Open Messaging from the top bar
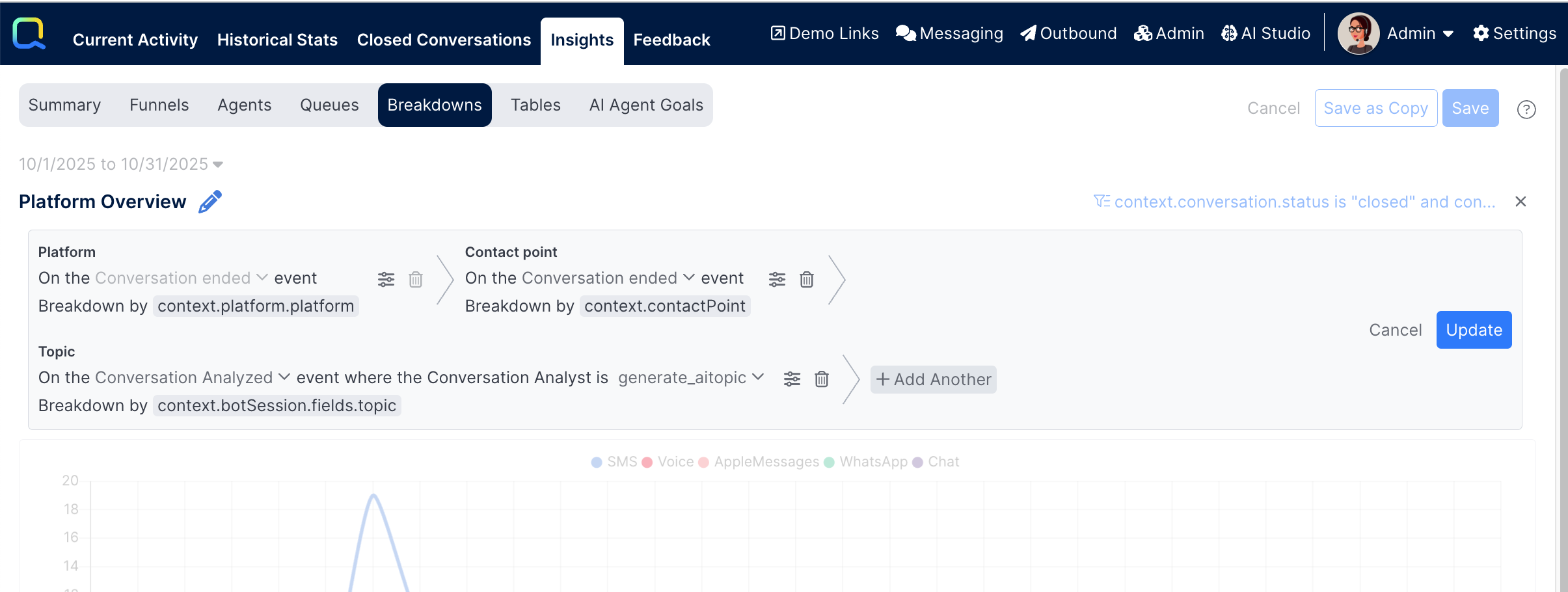1568x592 pixels. [949, 33]
